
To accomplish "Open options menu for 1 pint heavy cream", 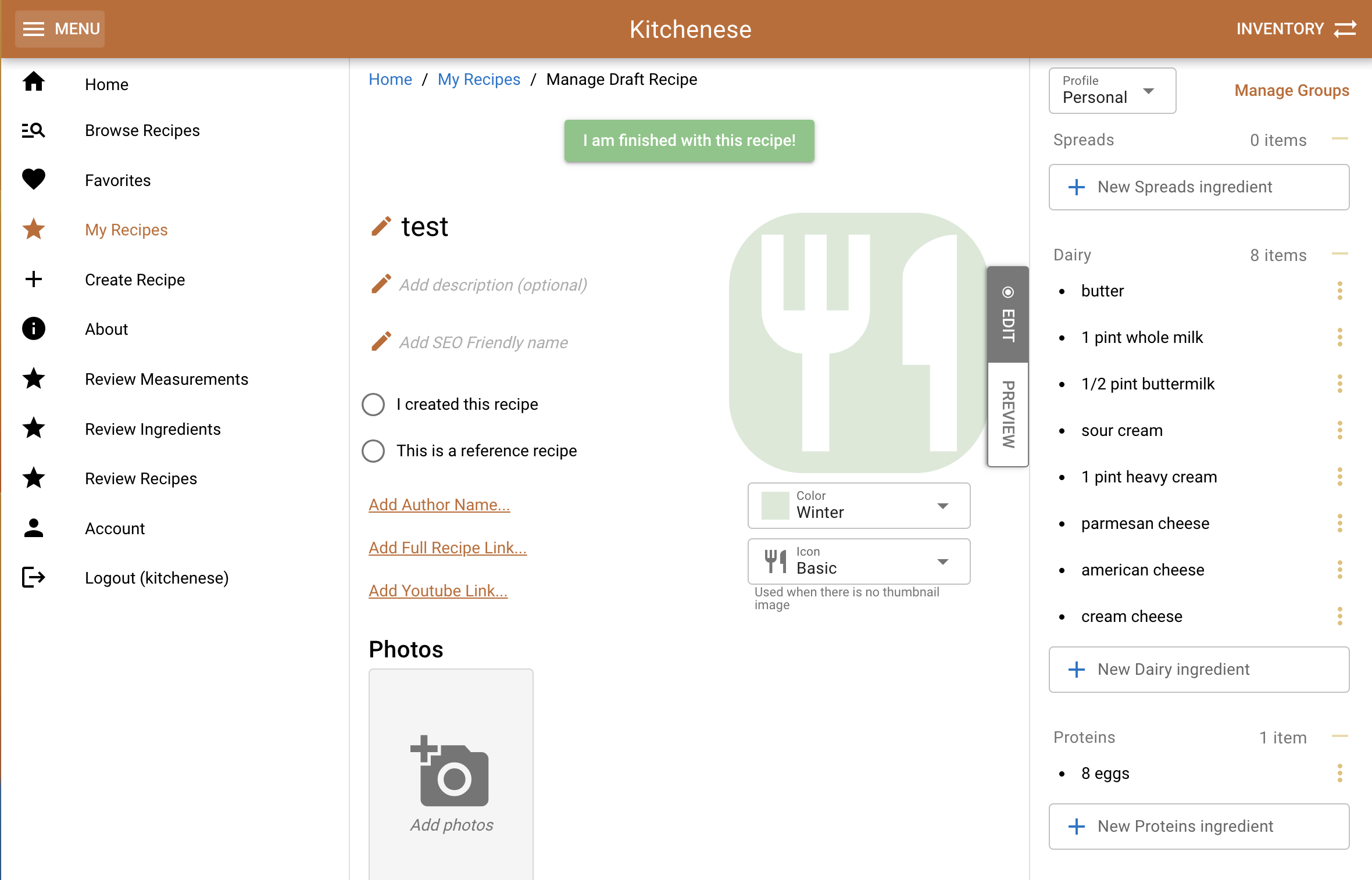I will (x=1340, y=477).
